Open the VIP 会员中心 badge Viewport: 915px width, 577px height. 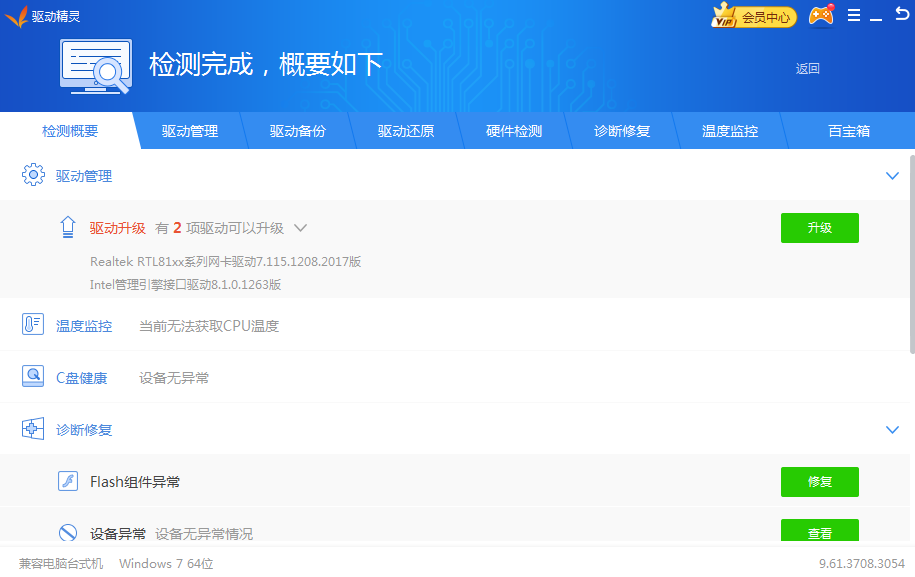click(x=754, y=16)
